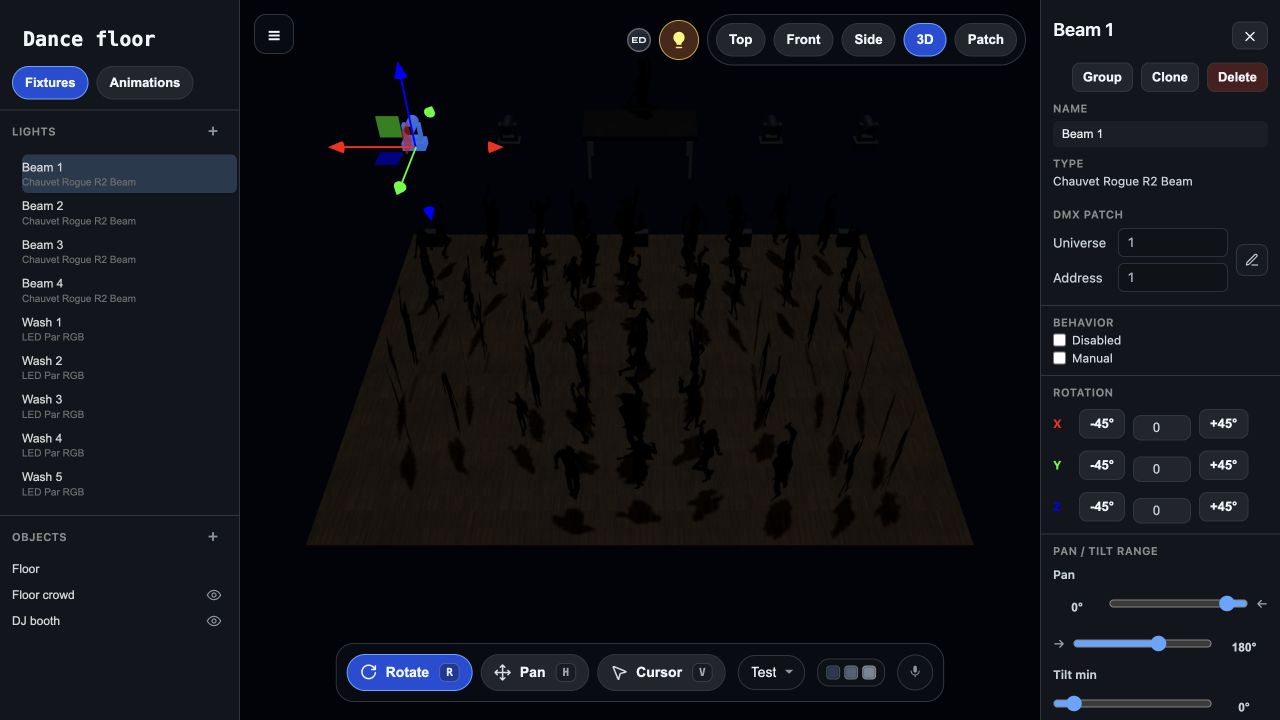The height and width of the screenshot is (720, 1280).
Task: Switch to the Front view
Action: pyautogui.click(x=803, y=40)
